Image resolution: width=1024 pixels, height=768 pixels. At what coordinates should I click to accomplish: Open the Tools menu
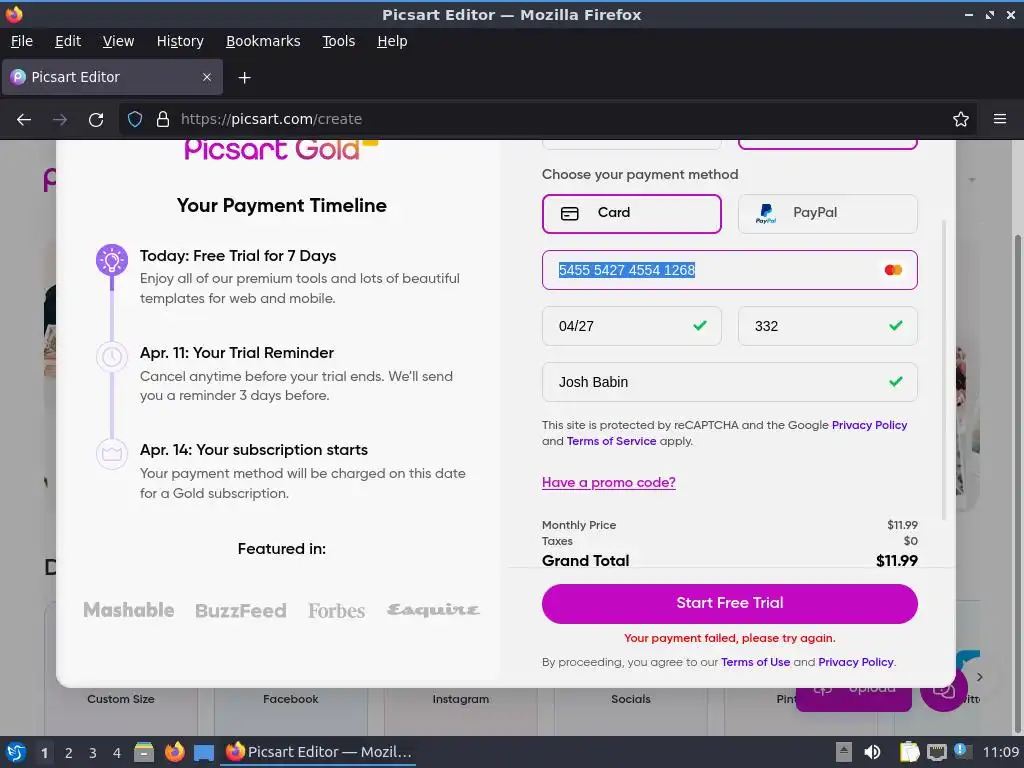point(338,41)
